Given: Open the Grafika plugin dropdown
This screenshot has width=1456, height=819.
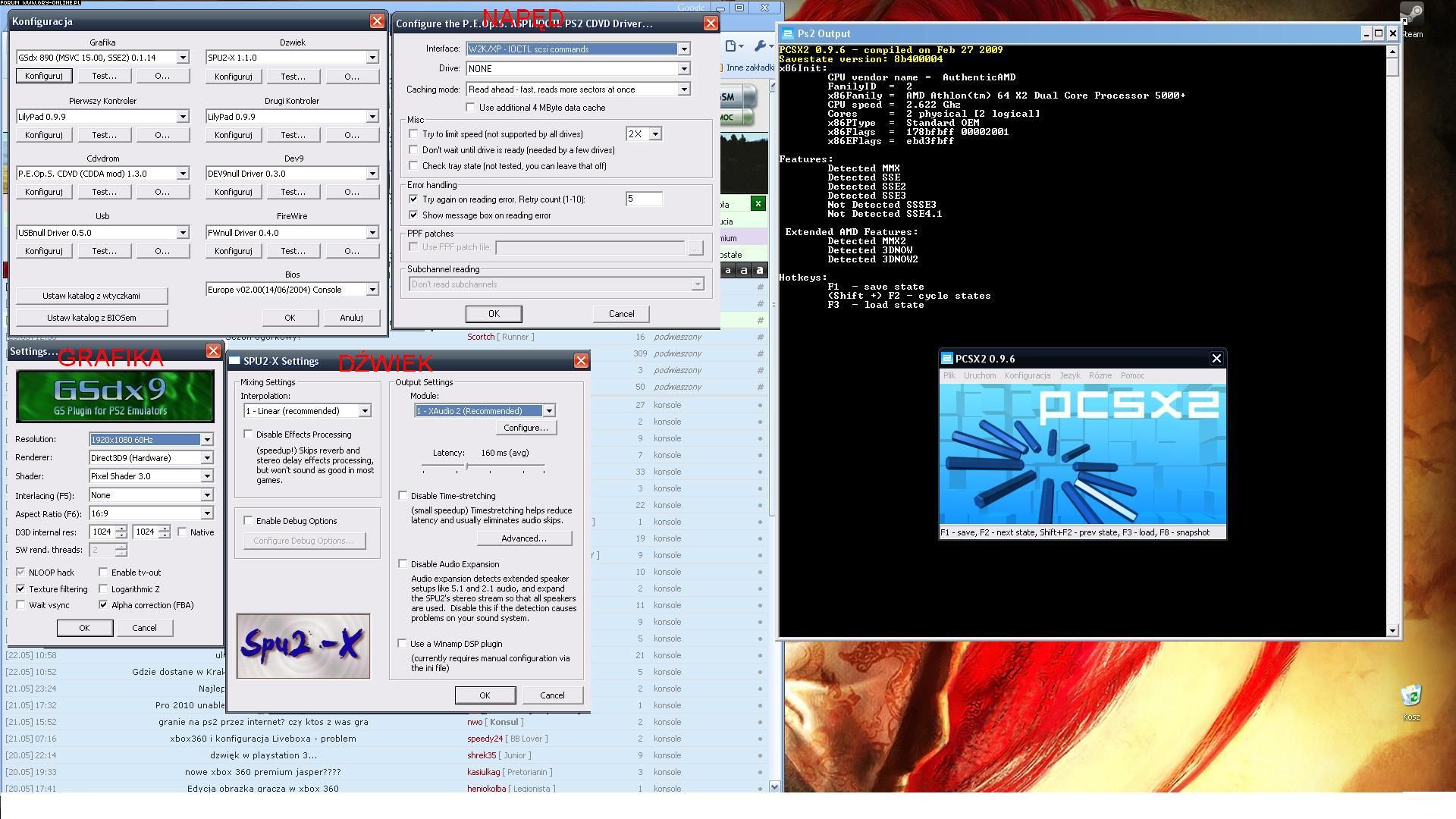Looking at the screenshot, I should (x=183, y=58).
